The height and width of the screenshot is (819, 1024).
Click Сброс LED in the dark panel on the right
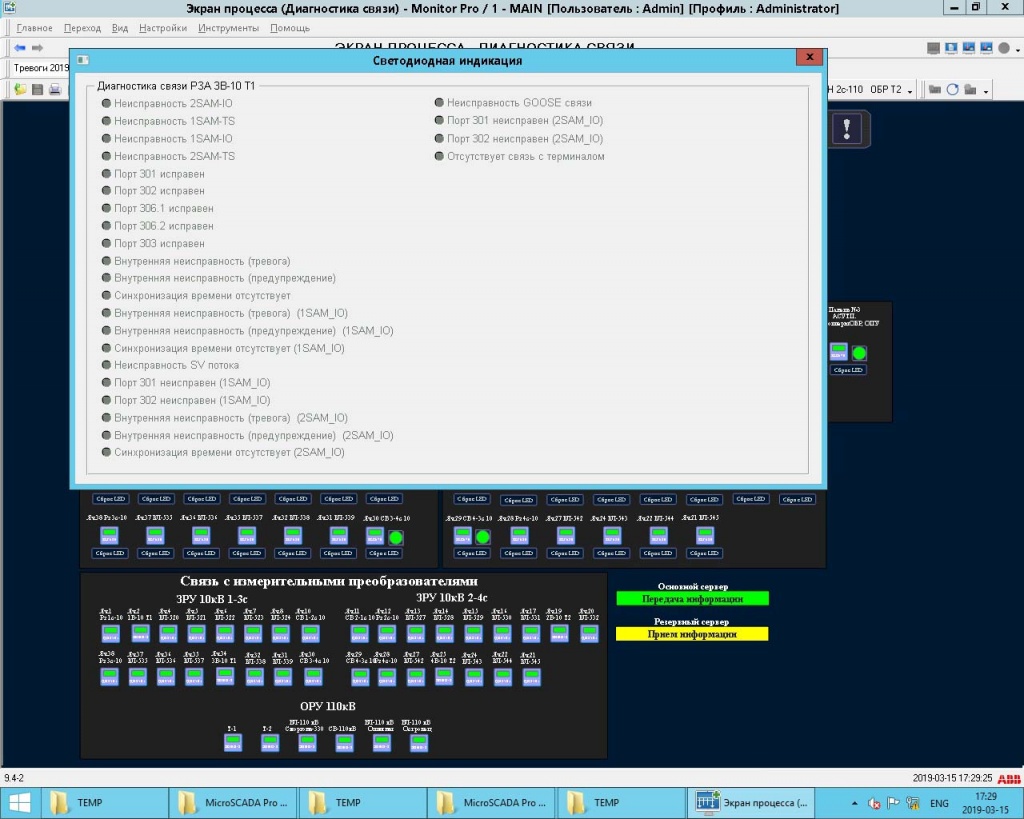click(848, 370)
